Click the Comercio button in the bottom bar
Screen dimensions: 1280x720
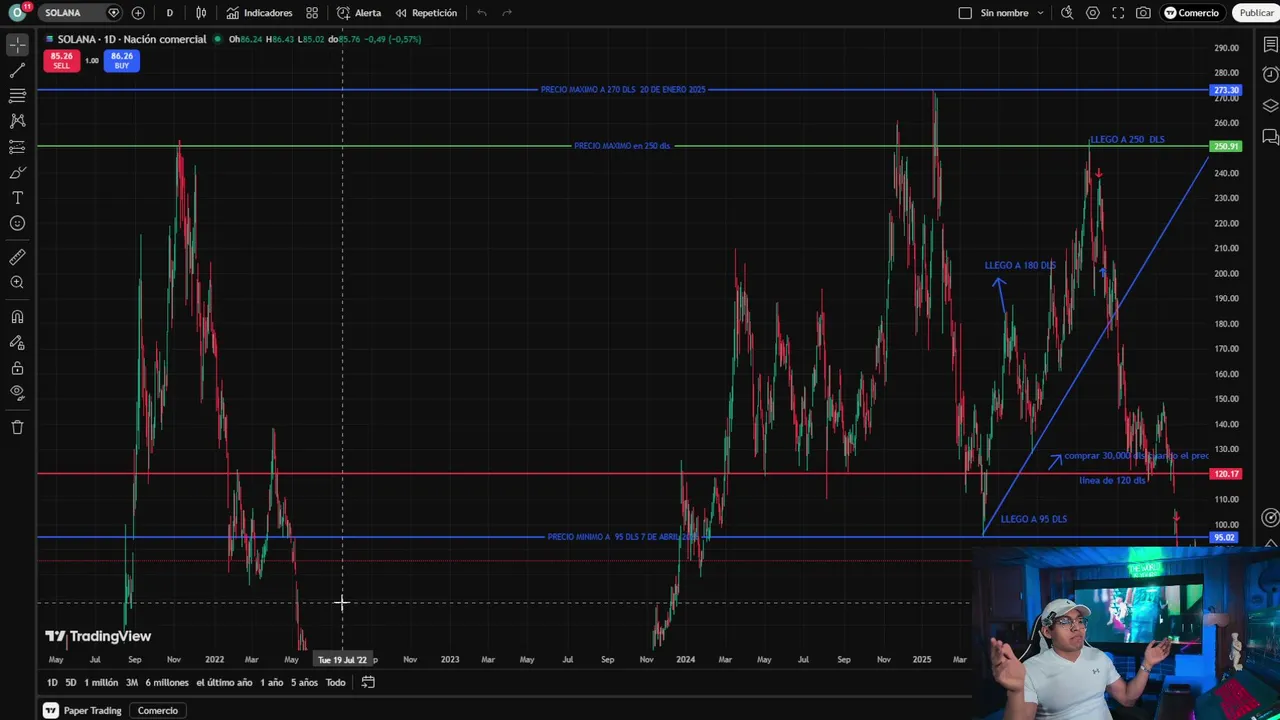coord(158,711)
